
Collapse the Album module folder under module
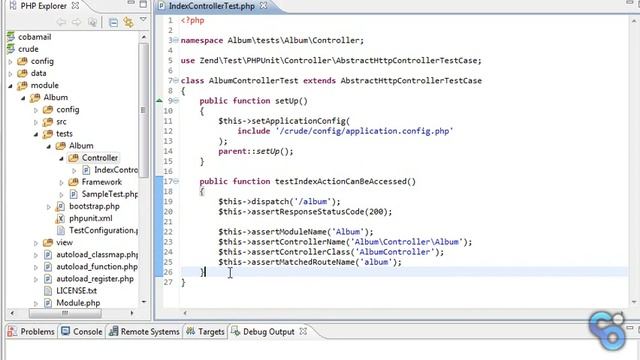[23, 98]
